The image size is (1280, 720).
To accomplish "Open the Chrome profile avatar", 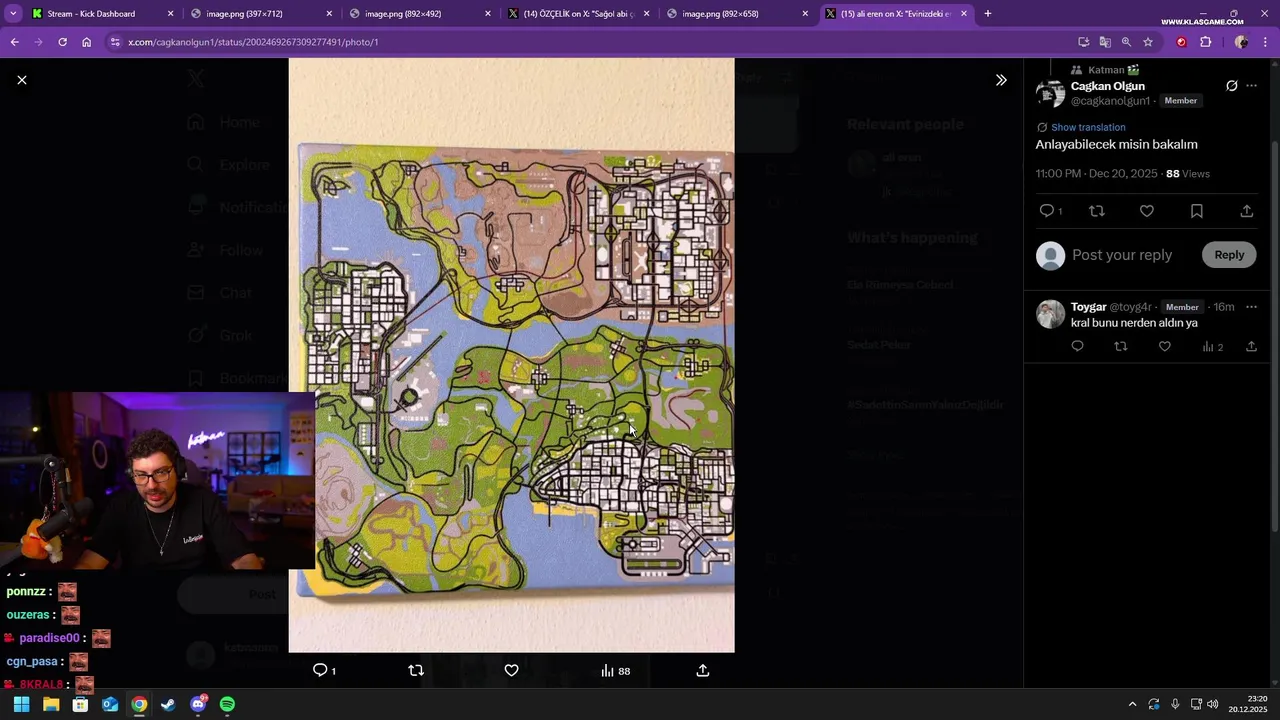I will 1241,42.
